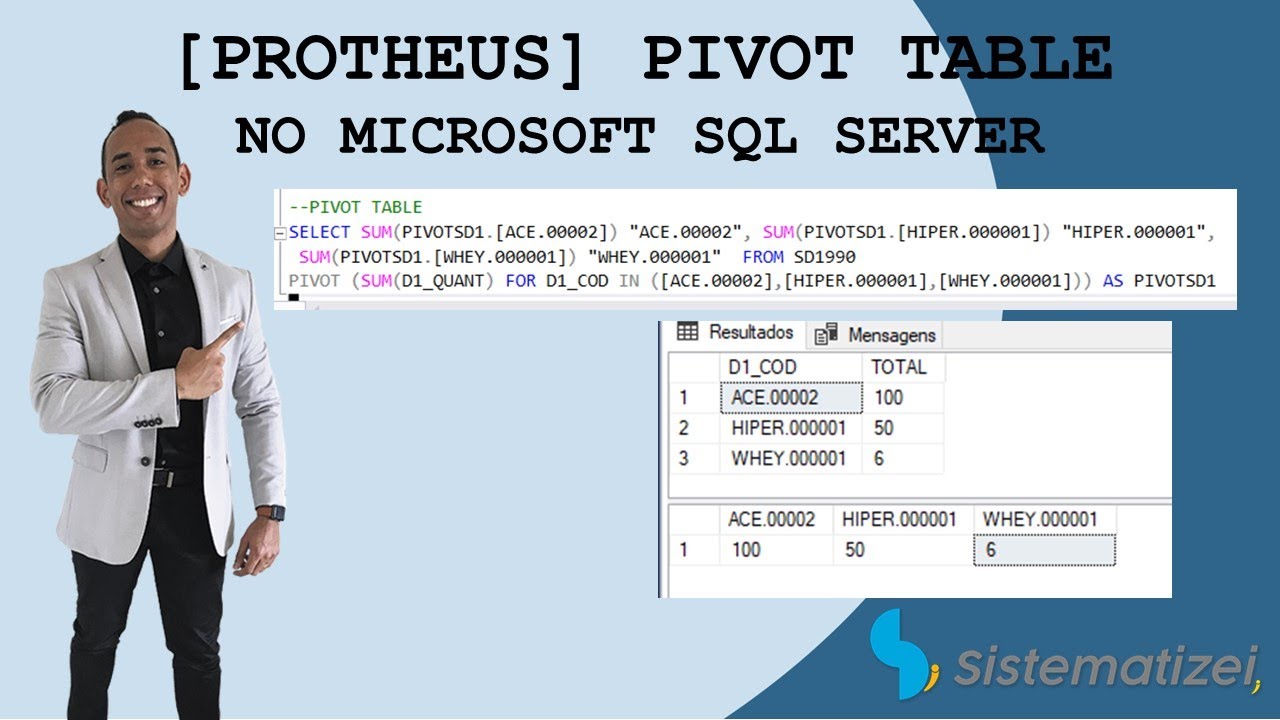Collapse the SELECT statement code block
The image size is (1280, 720).
281,233
